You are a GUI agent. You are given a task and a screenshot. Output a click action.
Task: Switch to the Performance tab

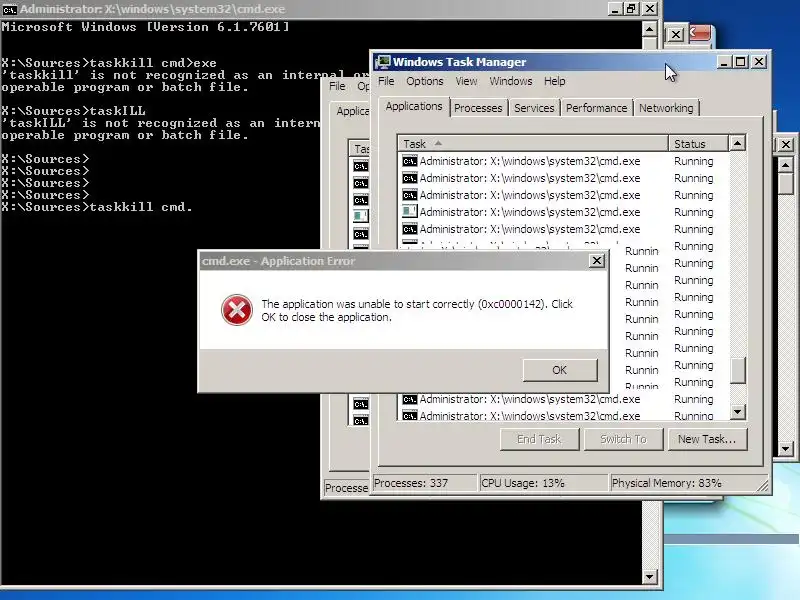596,108
